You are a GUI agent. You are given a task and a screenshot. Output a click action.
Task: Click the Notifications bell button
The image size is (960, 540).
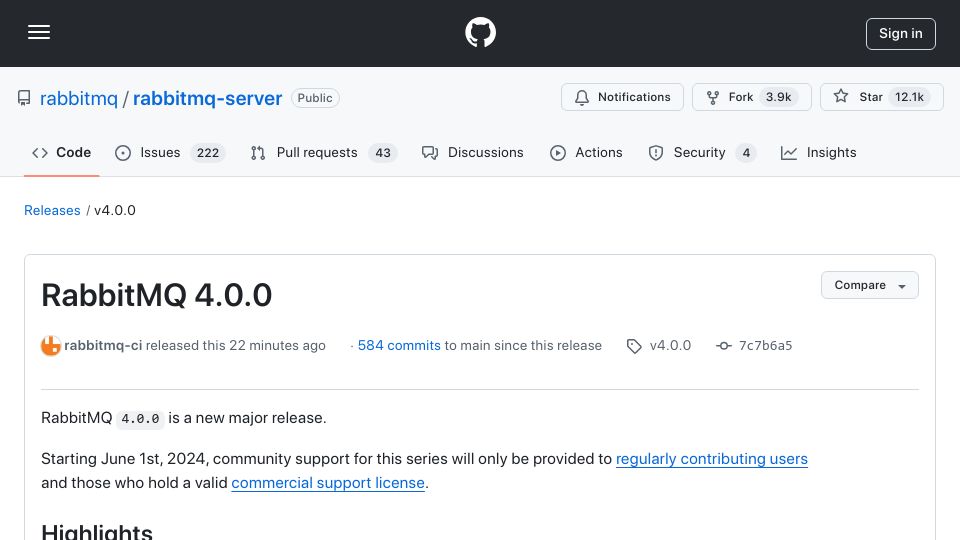pos(622,97)
